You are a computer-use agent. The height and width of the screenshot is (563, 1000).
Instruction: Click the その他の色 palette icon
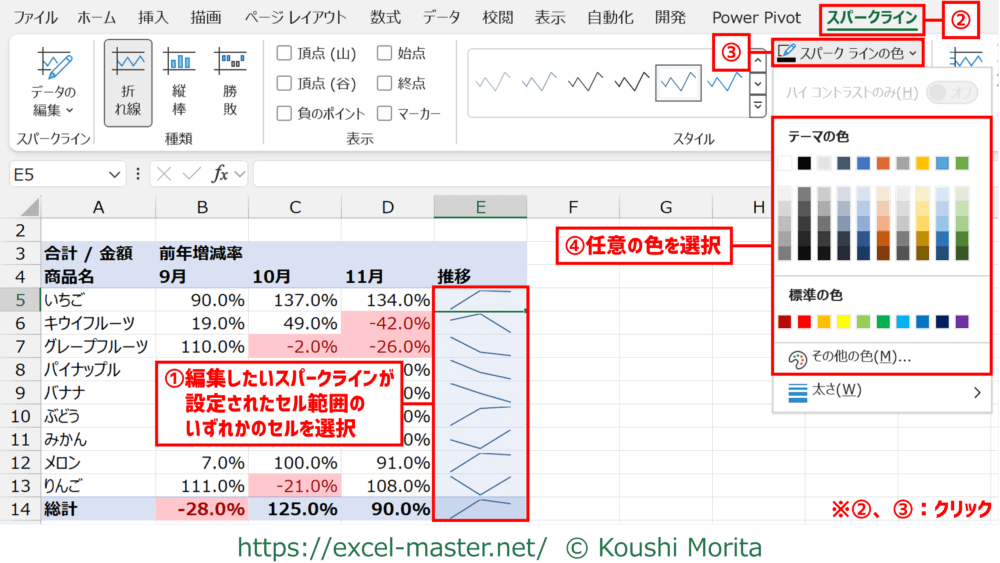click(x=797, y=358)
